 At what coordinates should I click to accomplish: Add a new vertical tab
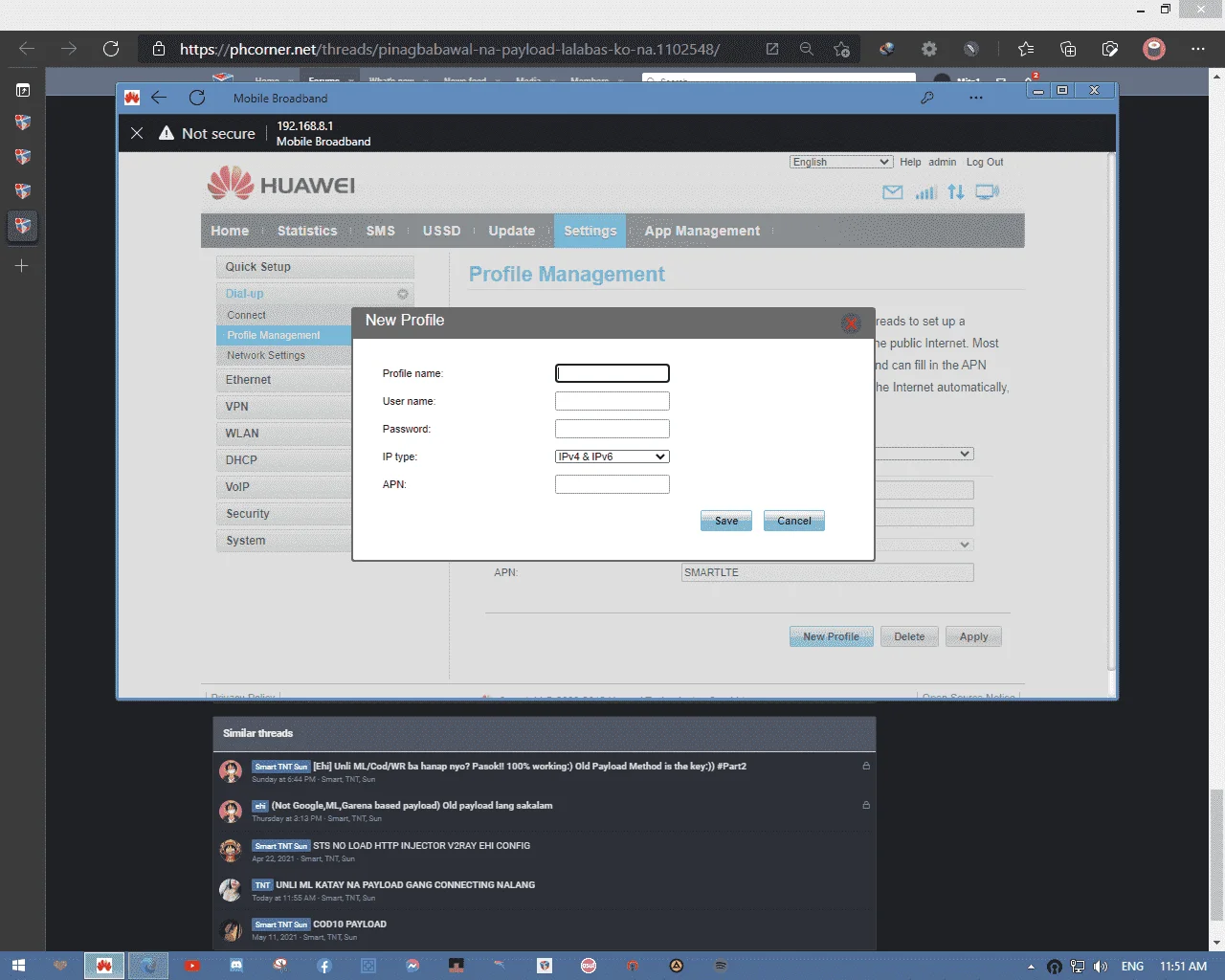pyautogui.click(x=22, y=265)
